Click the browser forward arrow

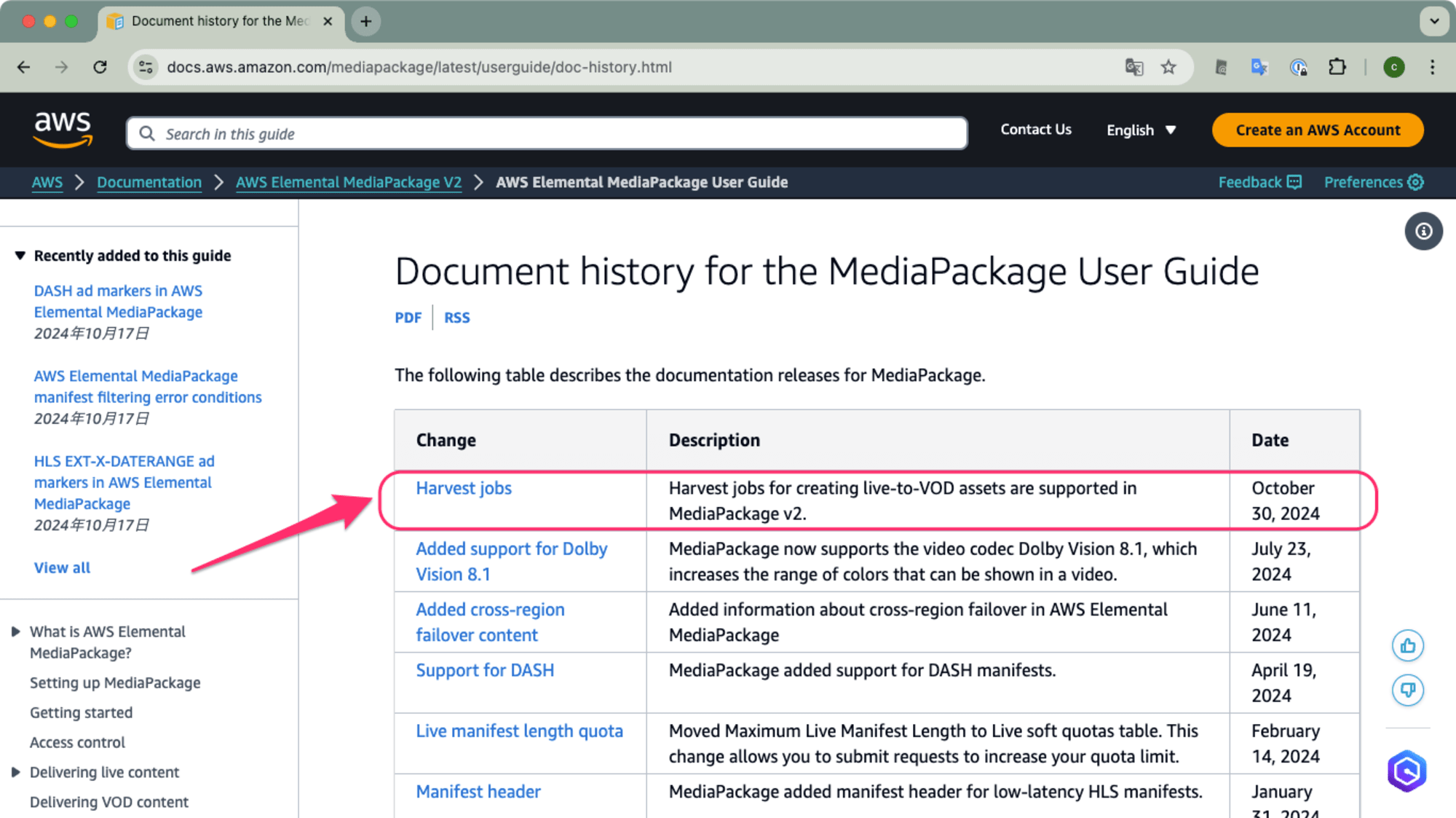pos(62,67)
